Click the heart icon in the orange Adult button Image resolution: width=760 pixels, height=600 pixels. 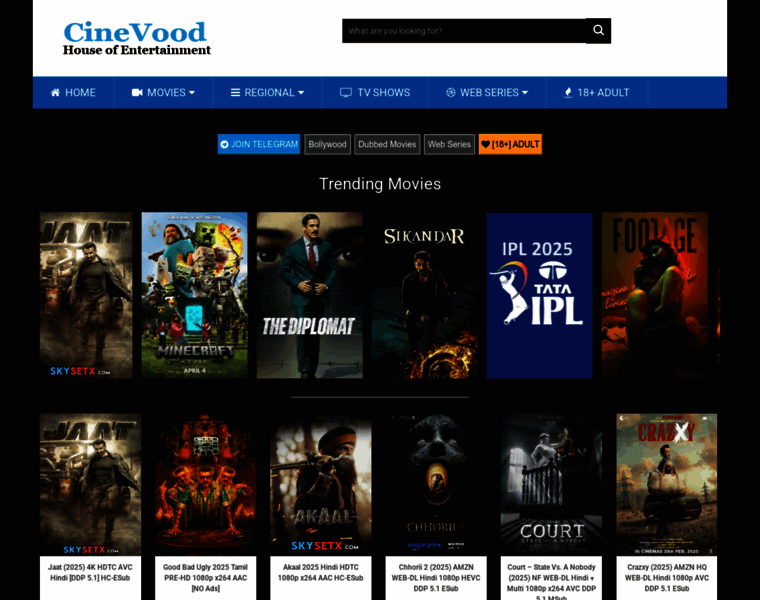pos(485,144)
